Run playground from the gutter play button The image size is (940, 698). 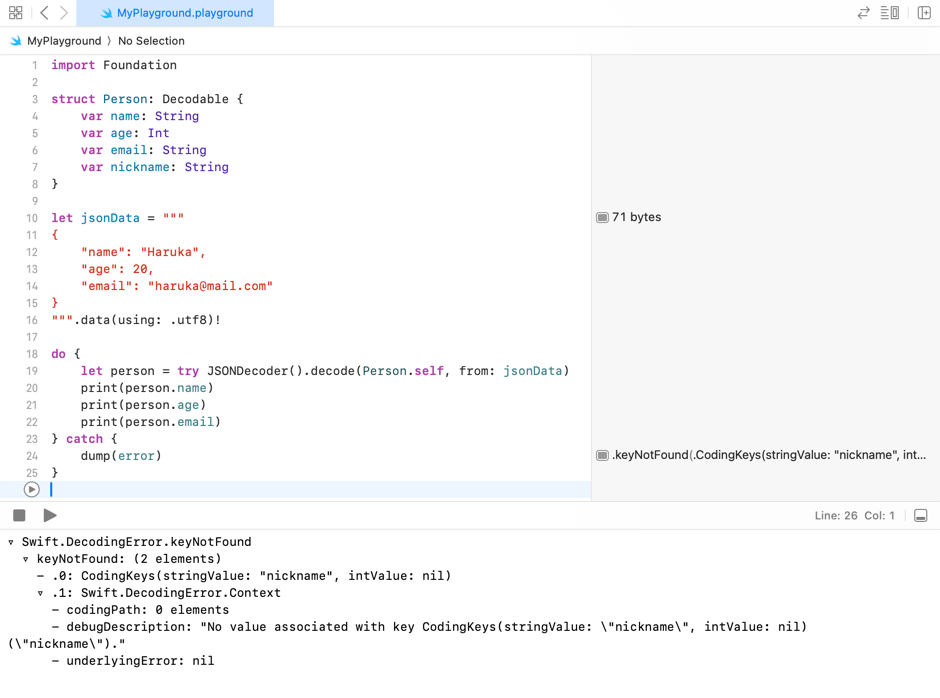click(x=31, y=489)
